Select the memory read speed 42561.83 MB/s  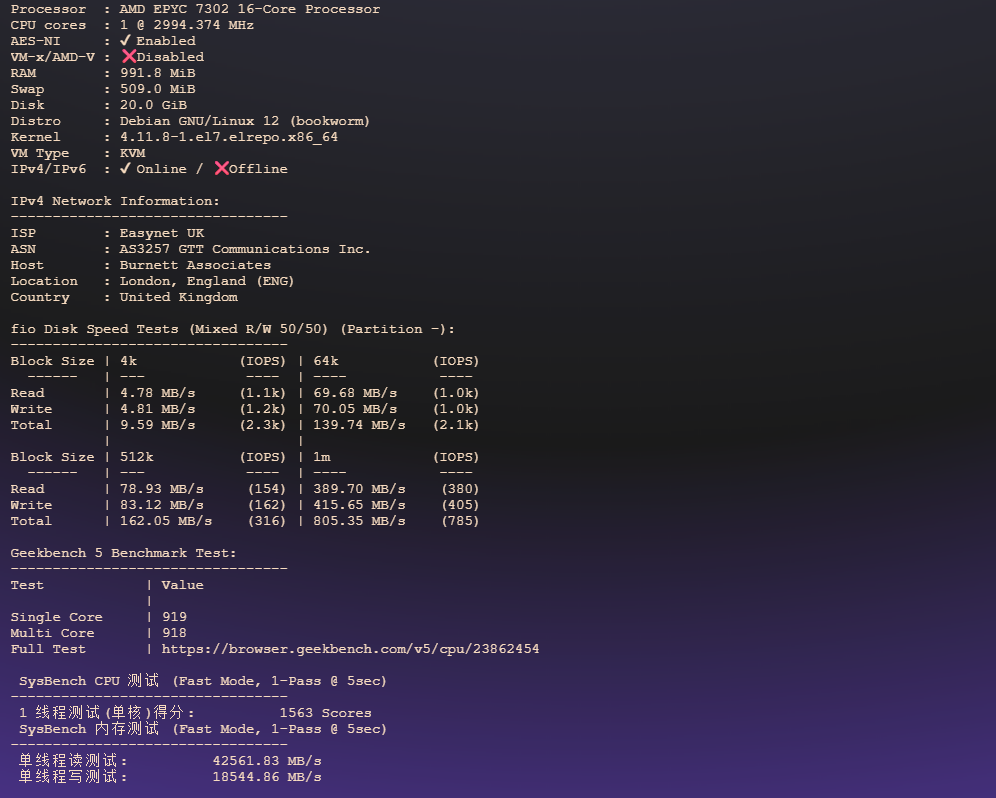[266, 761]
